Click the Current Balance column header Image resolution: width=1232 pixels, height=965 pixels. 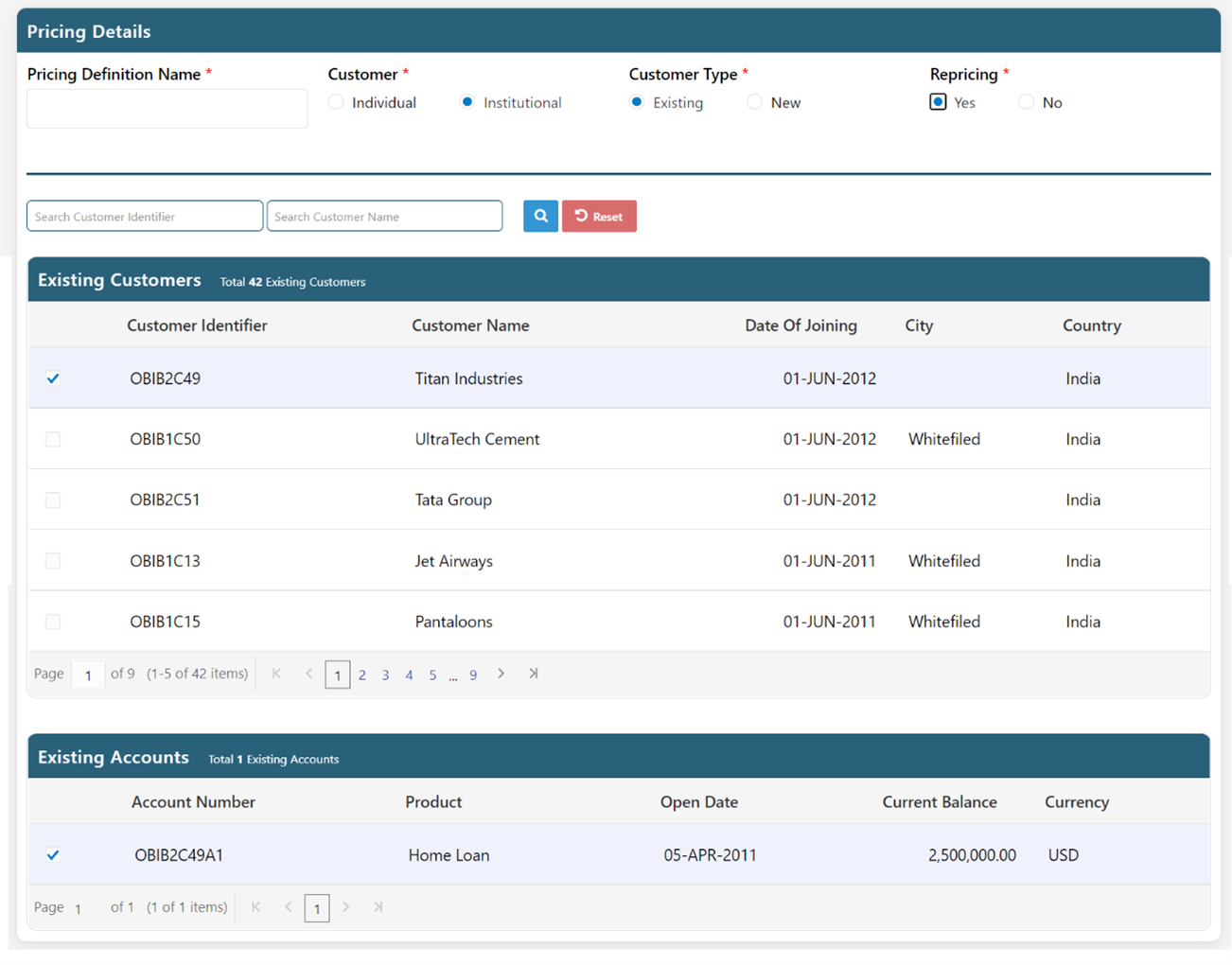[x=940, y=802]
